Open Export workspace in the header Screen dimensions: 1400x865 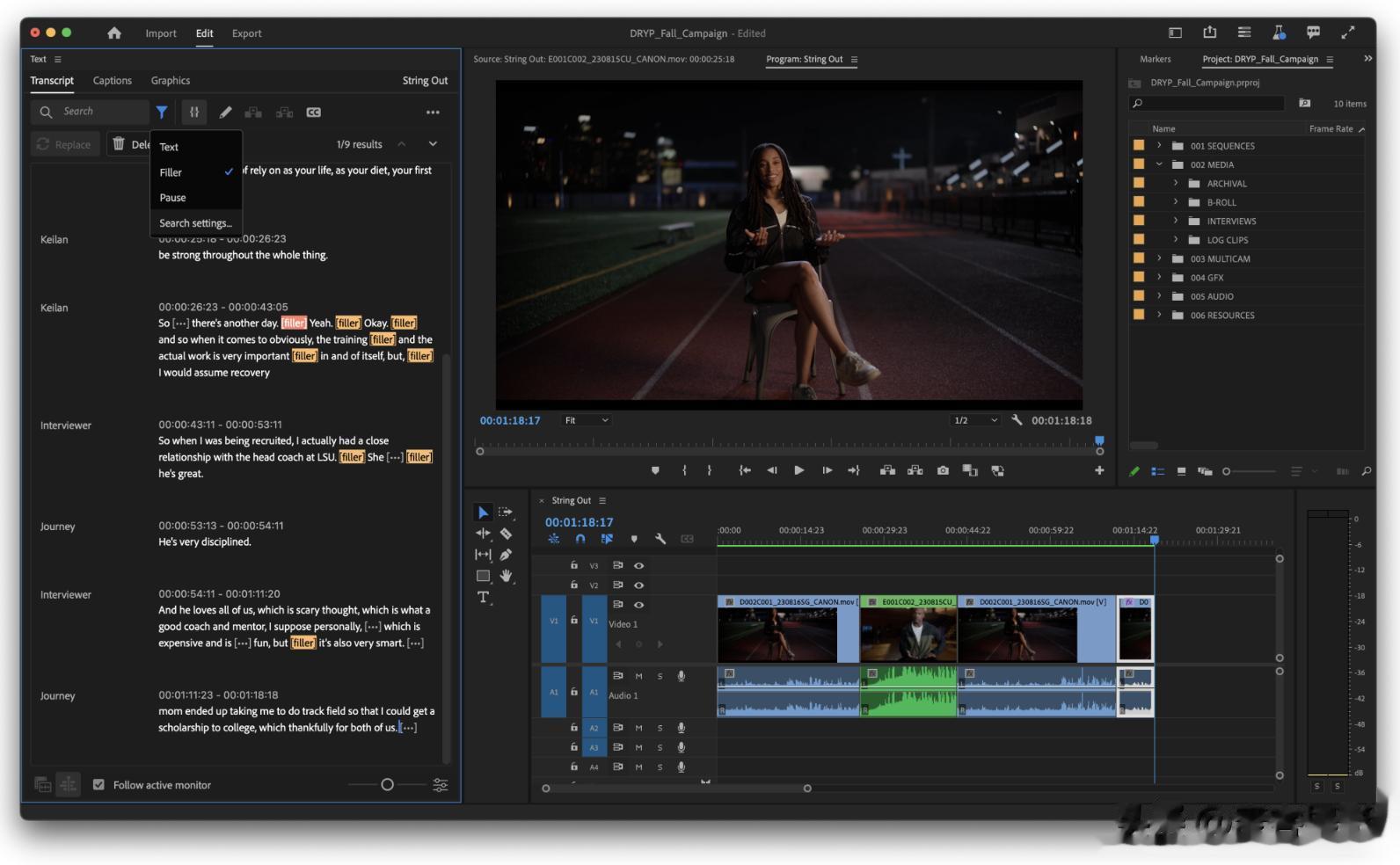click(247, 33)
